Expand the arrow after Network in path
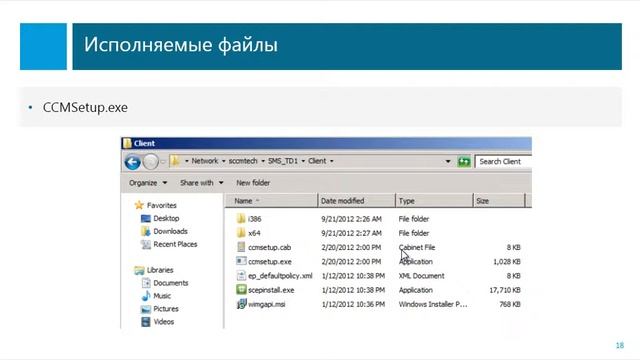 point(223,161)
